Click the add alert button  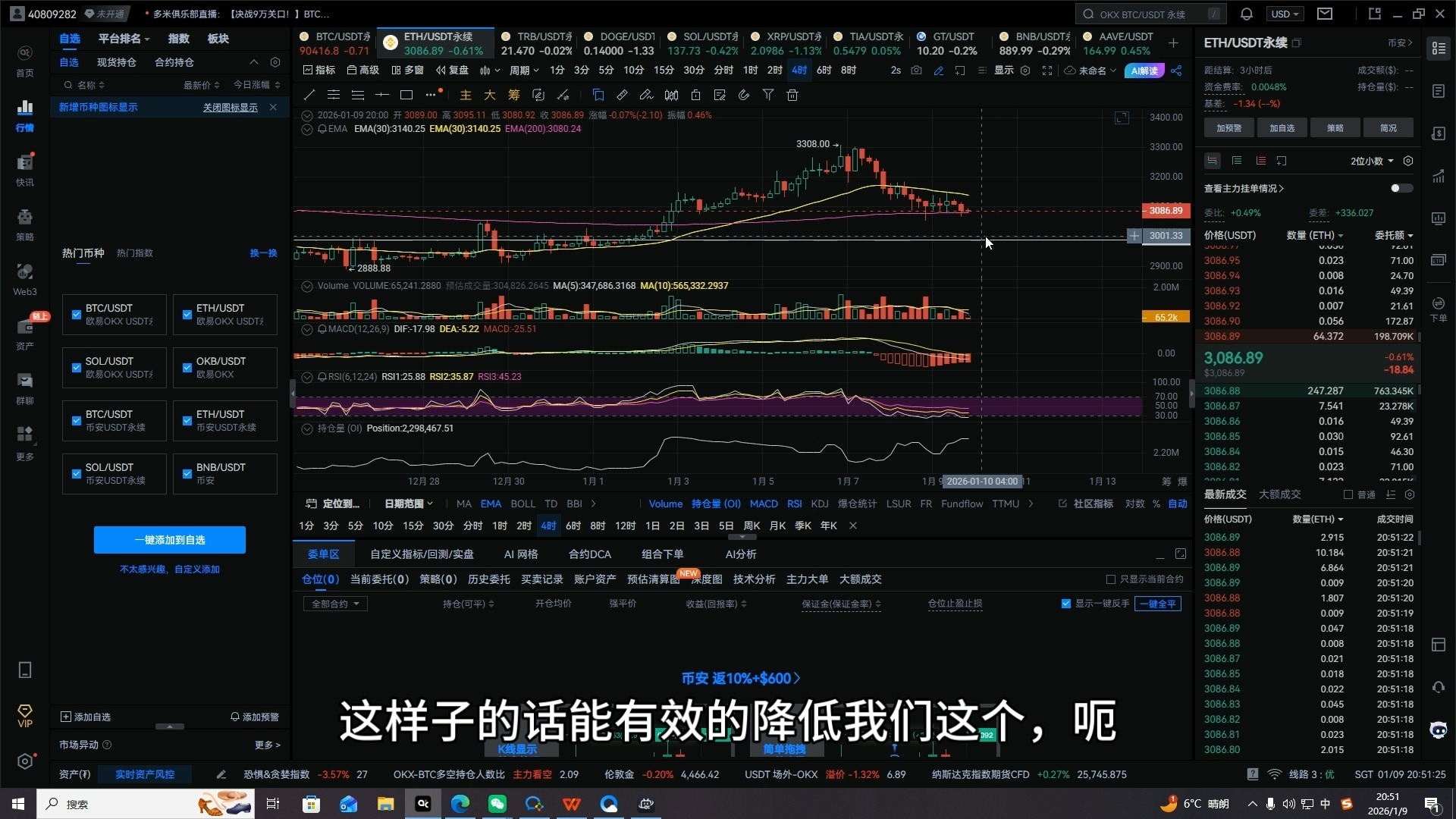[x=255, y=717]
